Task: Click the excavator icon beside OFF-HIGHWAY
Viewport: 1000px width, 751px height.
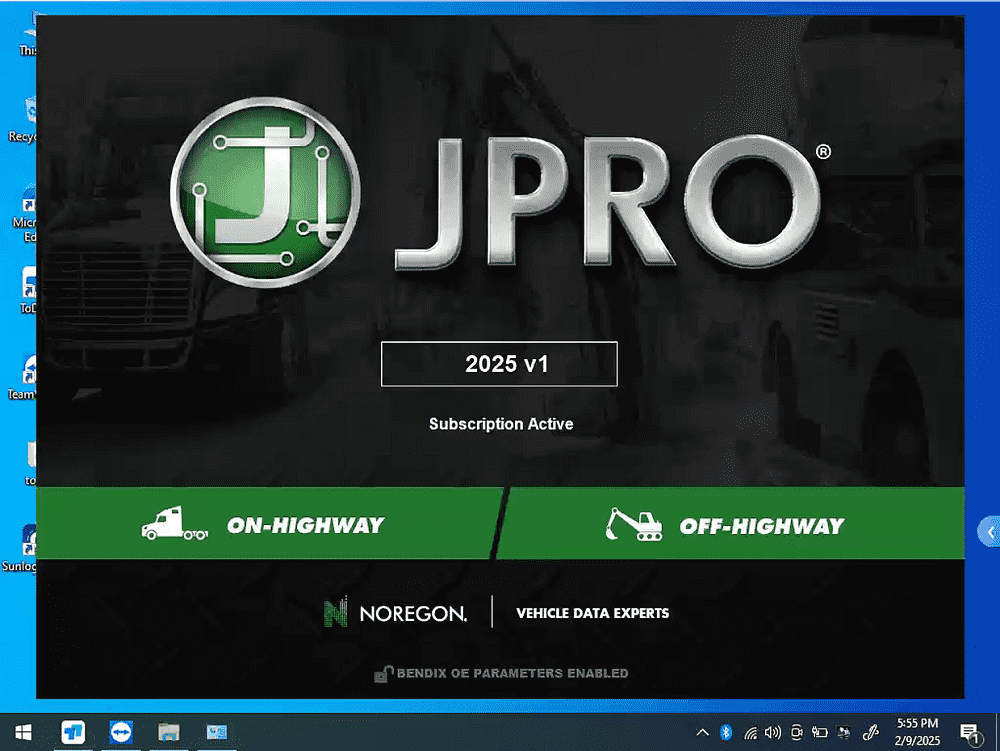Action: coord(635,525)
